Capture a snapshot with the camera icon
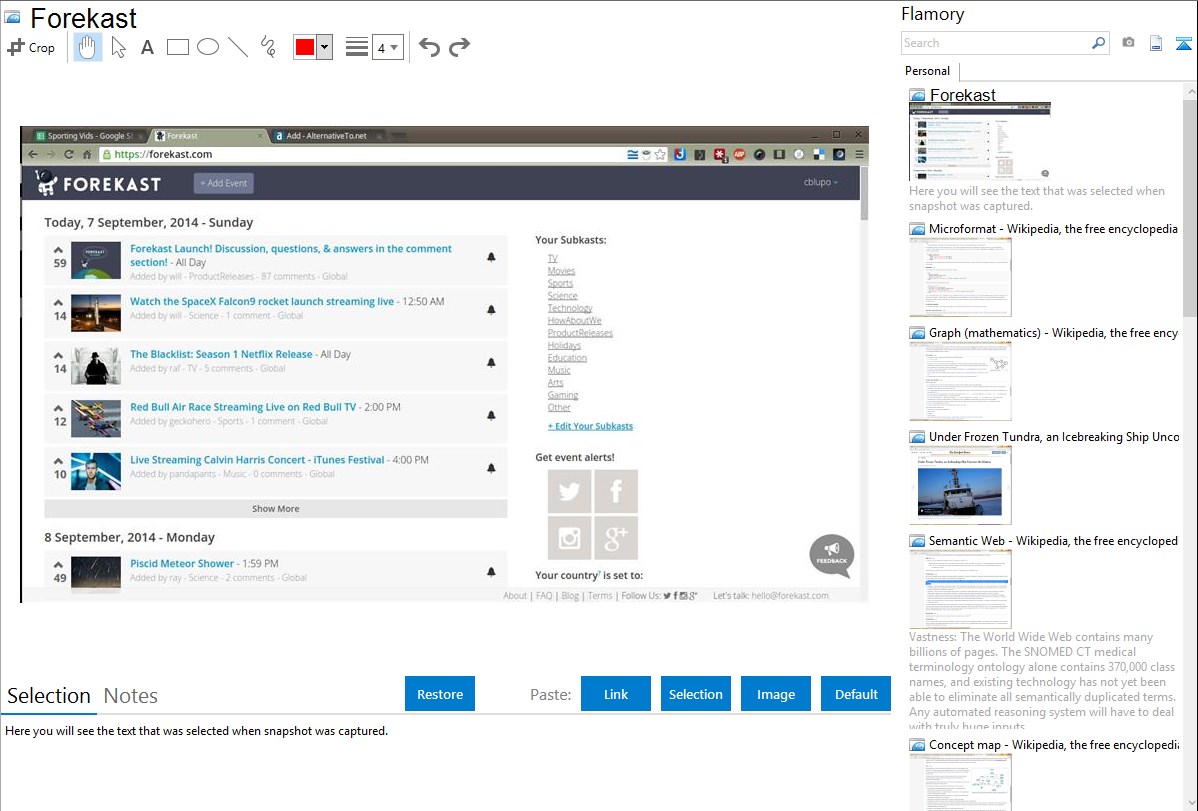1198x811 pixels. tap(1128, 43)
